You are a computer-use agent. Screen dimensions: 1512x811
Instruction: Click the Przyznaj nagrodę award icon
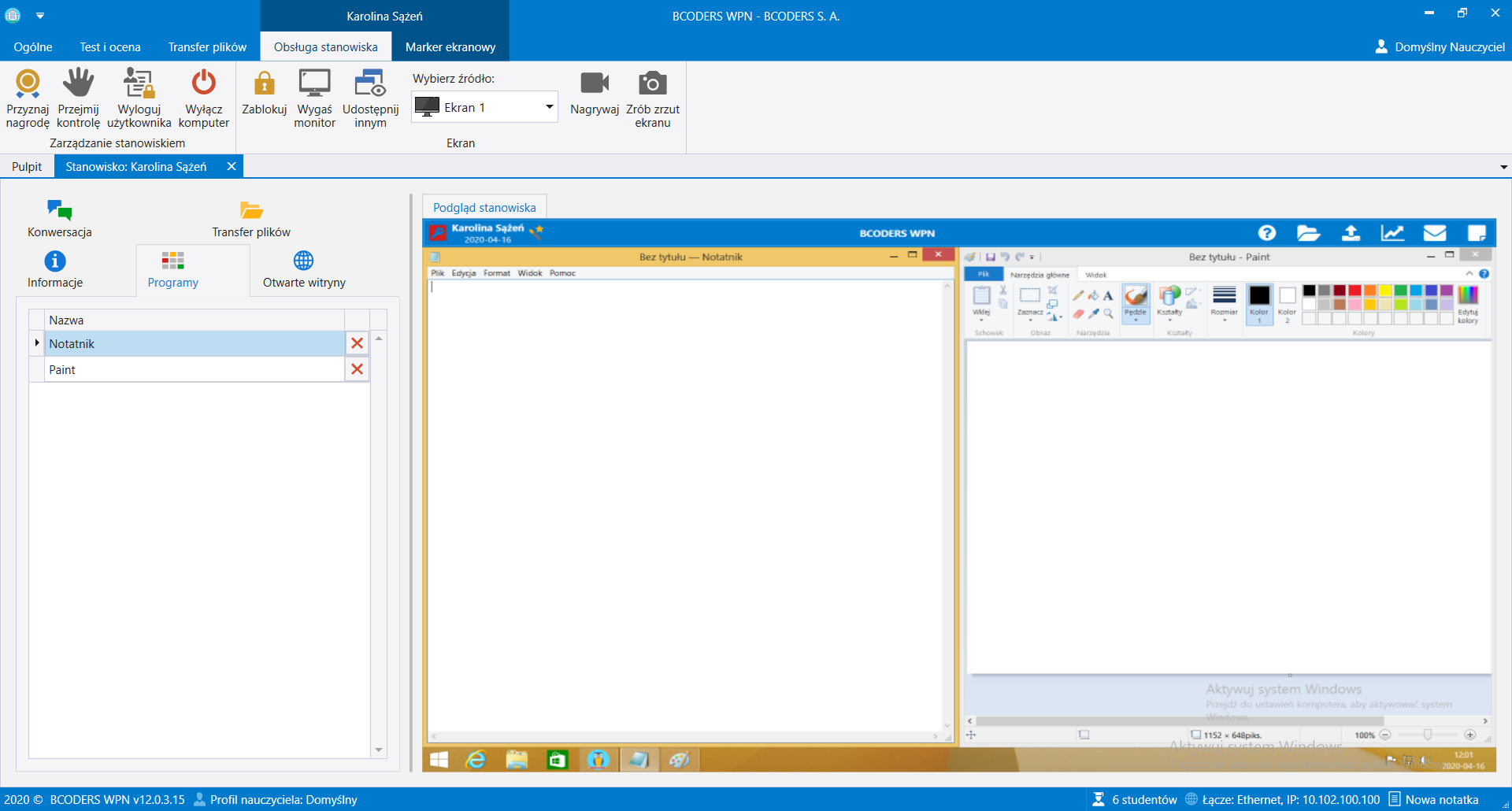coord(28,98)
